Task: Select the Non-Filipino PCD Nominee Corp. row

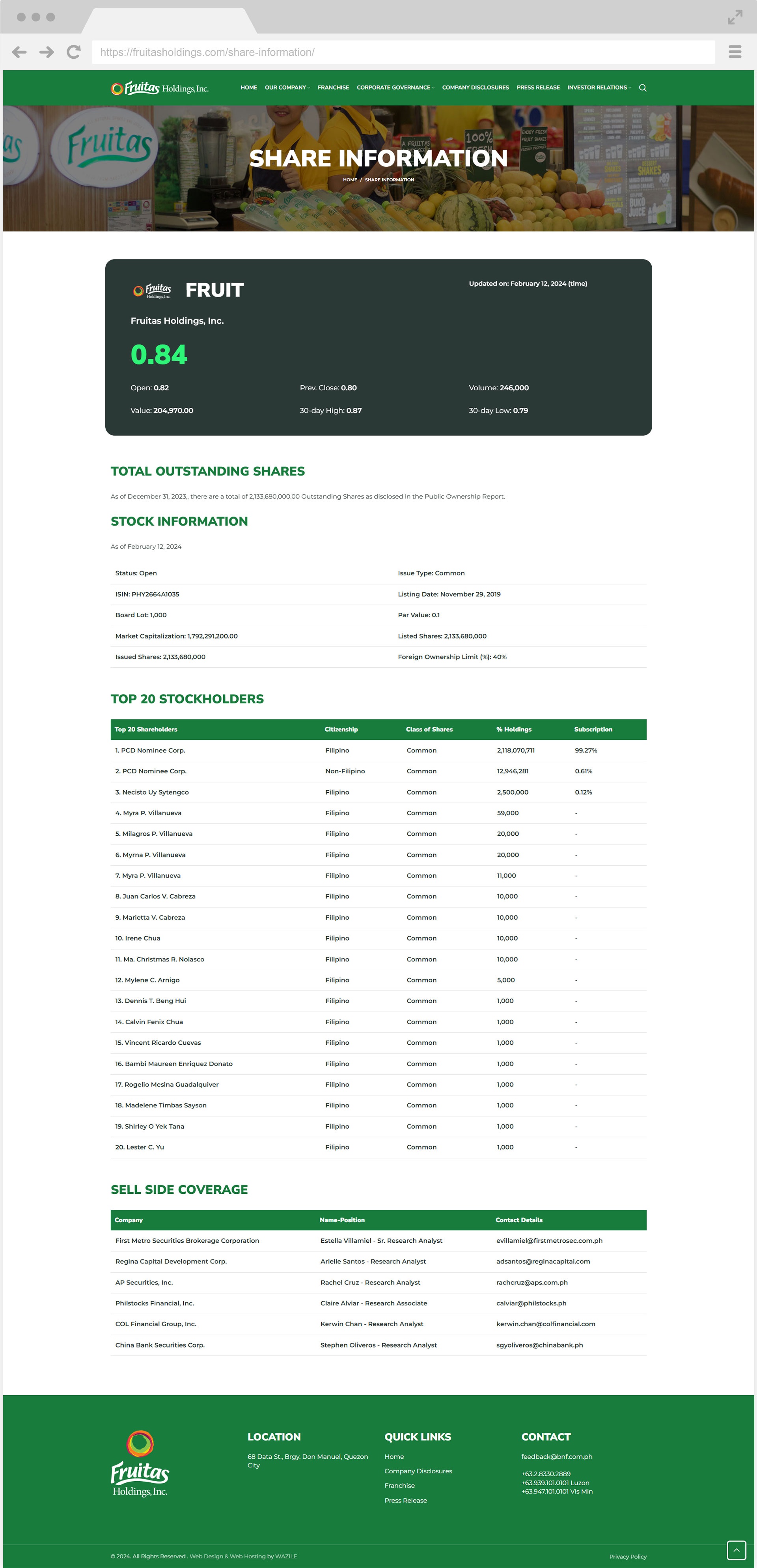Action: click(x=378, y=771)
